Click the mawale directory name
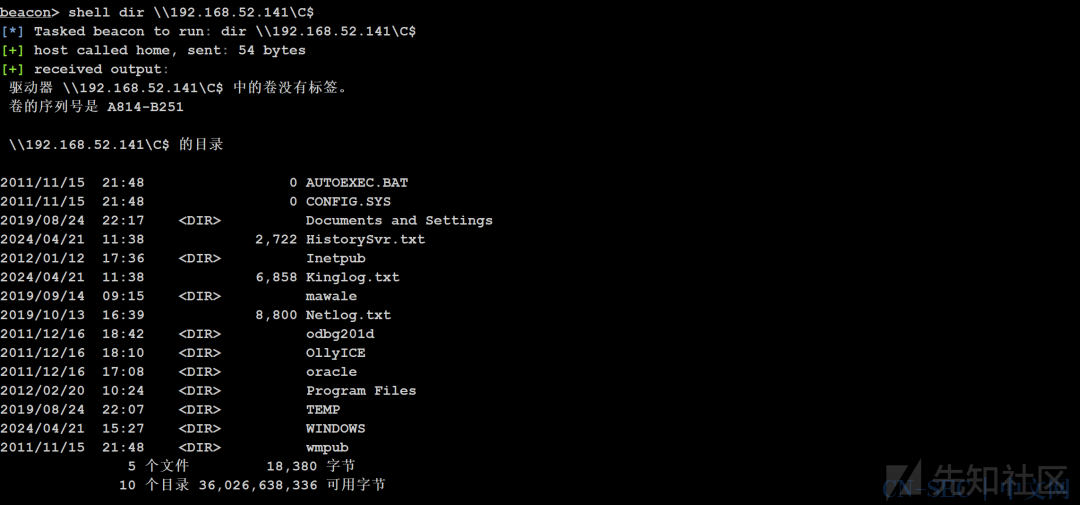1080x505 pixels. pos(331,296)
